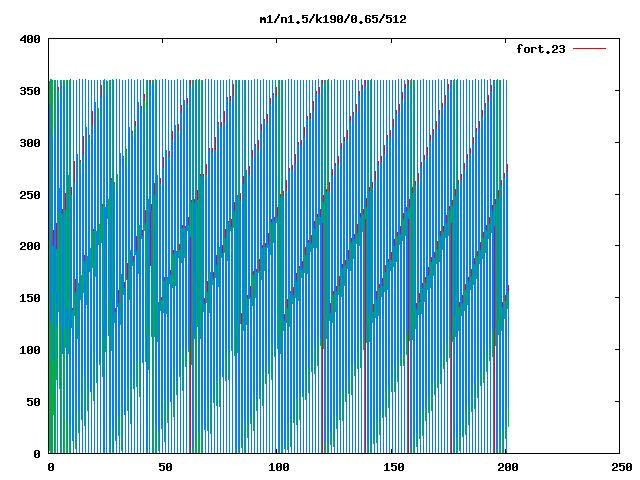
Task: Click y-axis label 300
Action: click(30, 143)
